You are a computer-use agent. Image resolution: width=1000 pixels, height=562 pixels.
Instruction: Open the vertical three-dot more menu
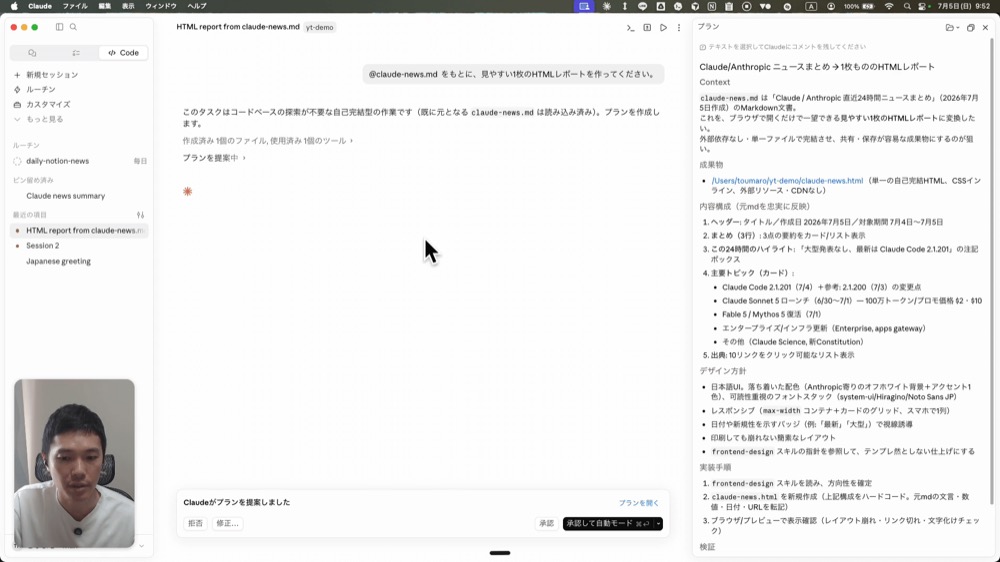(679, 27)
